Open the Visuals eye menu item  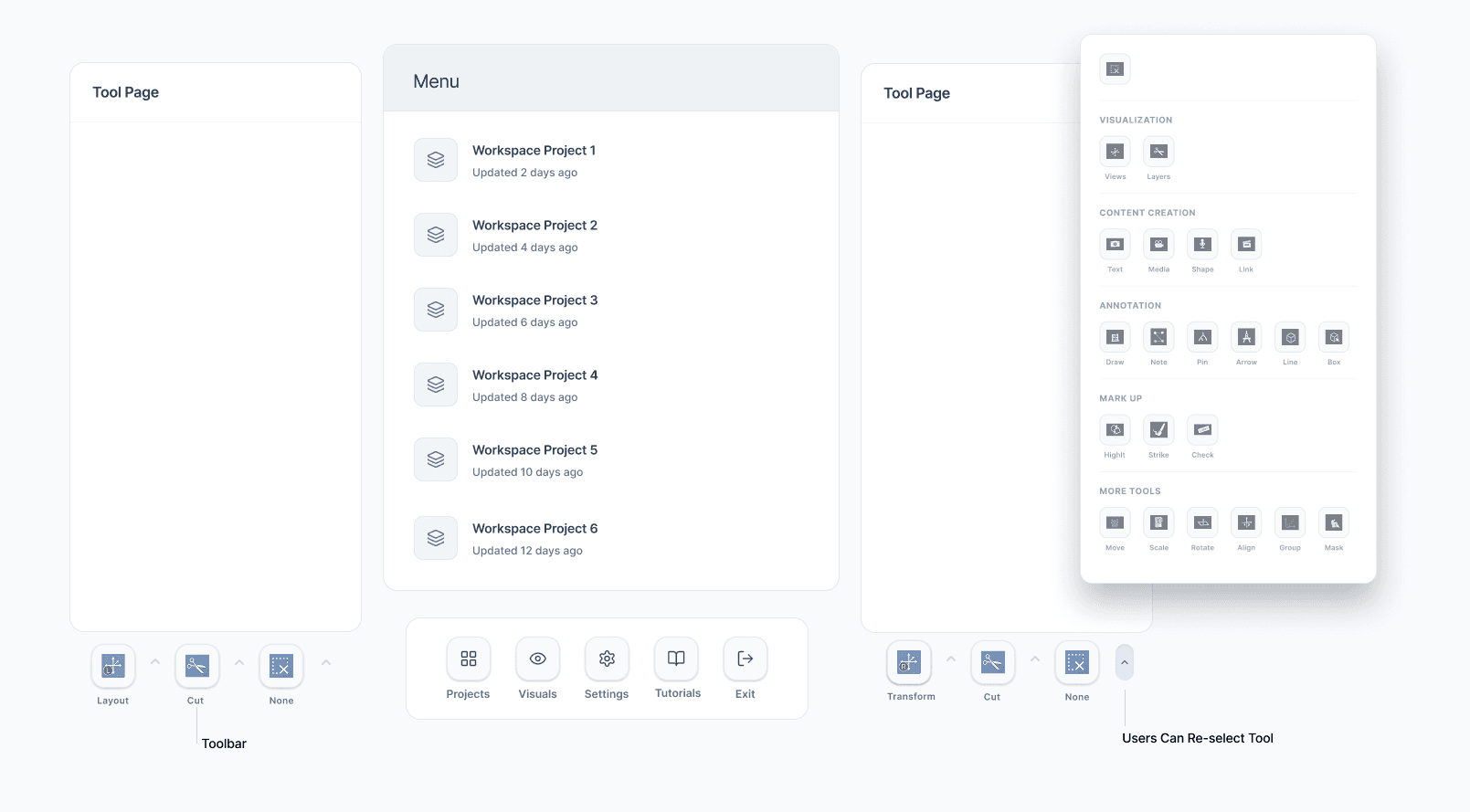tap(538, 659)
